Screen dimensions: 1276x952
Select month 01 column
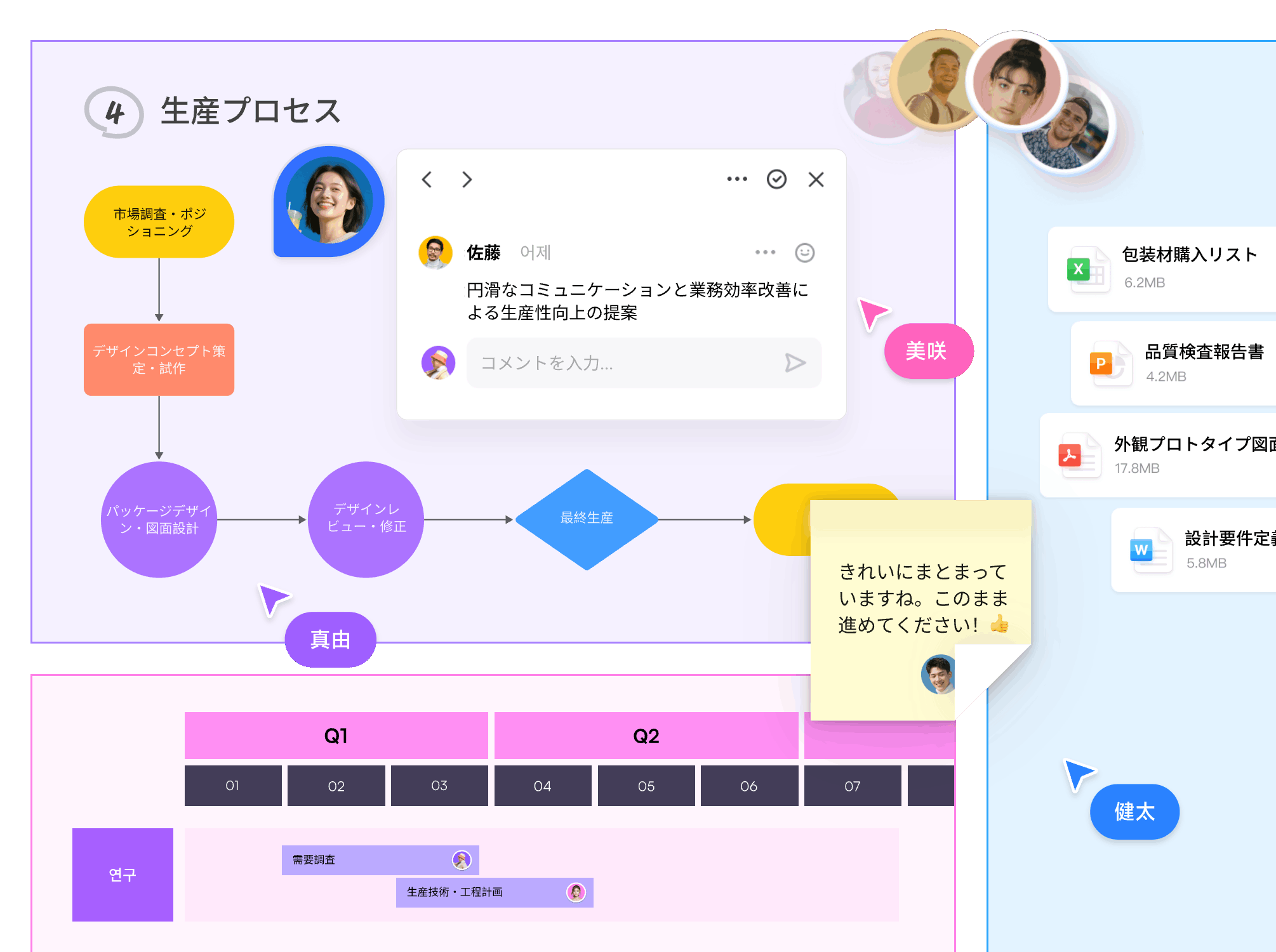pyautogui.click(x=233, y=786)
